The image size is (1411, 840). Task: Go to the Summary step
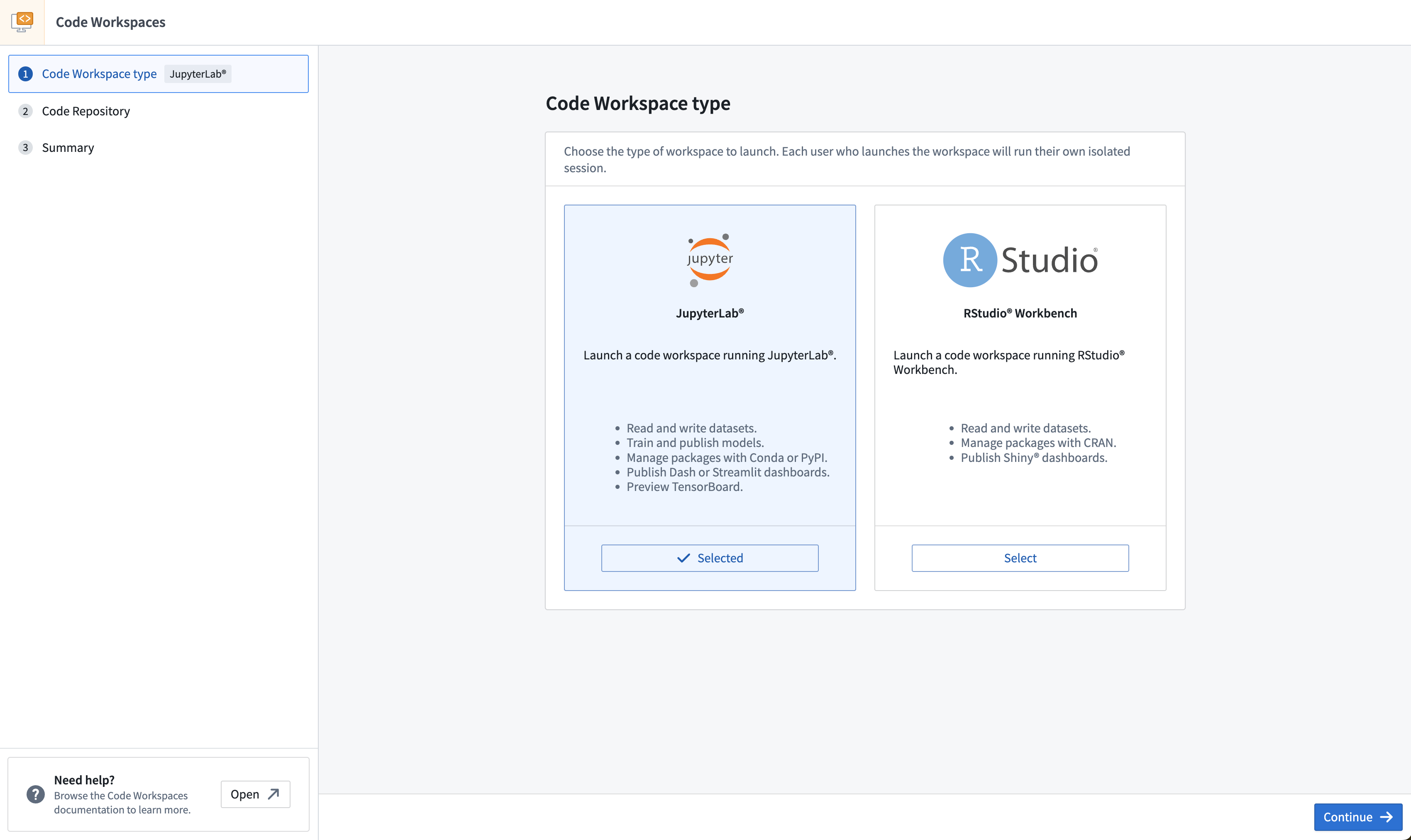pos(68,147)
